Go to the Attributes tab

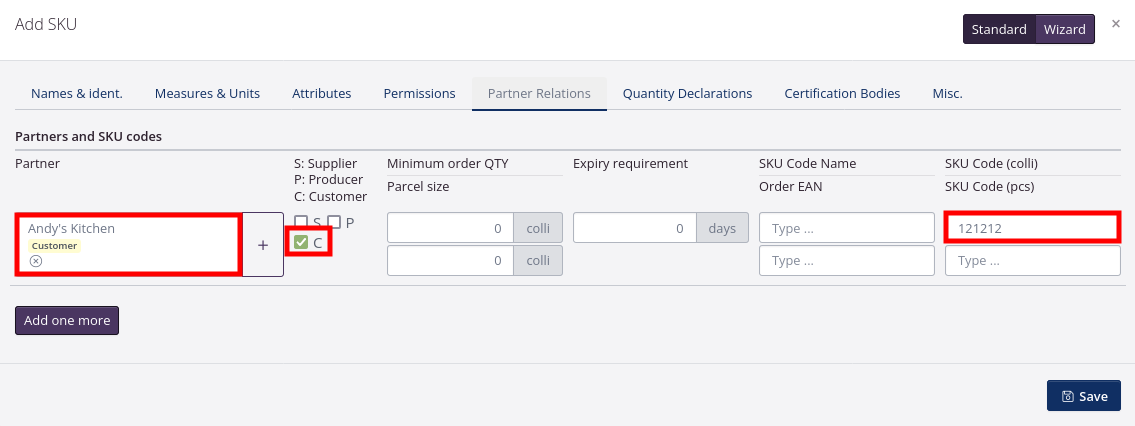click(x=321, y=93)
